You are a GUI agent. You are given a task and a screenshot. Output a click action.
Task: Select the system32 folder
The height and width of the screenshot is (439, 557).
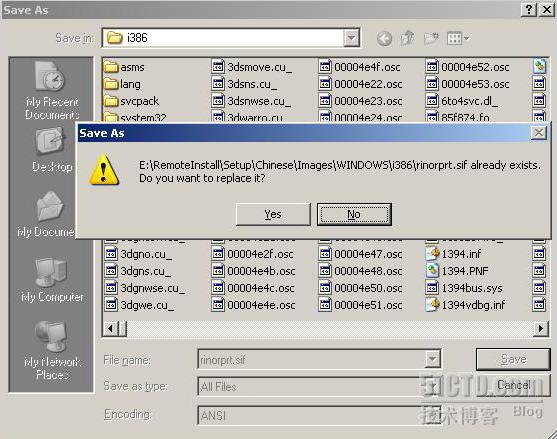135,117
